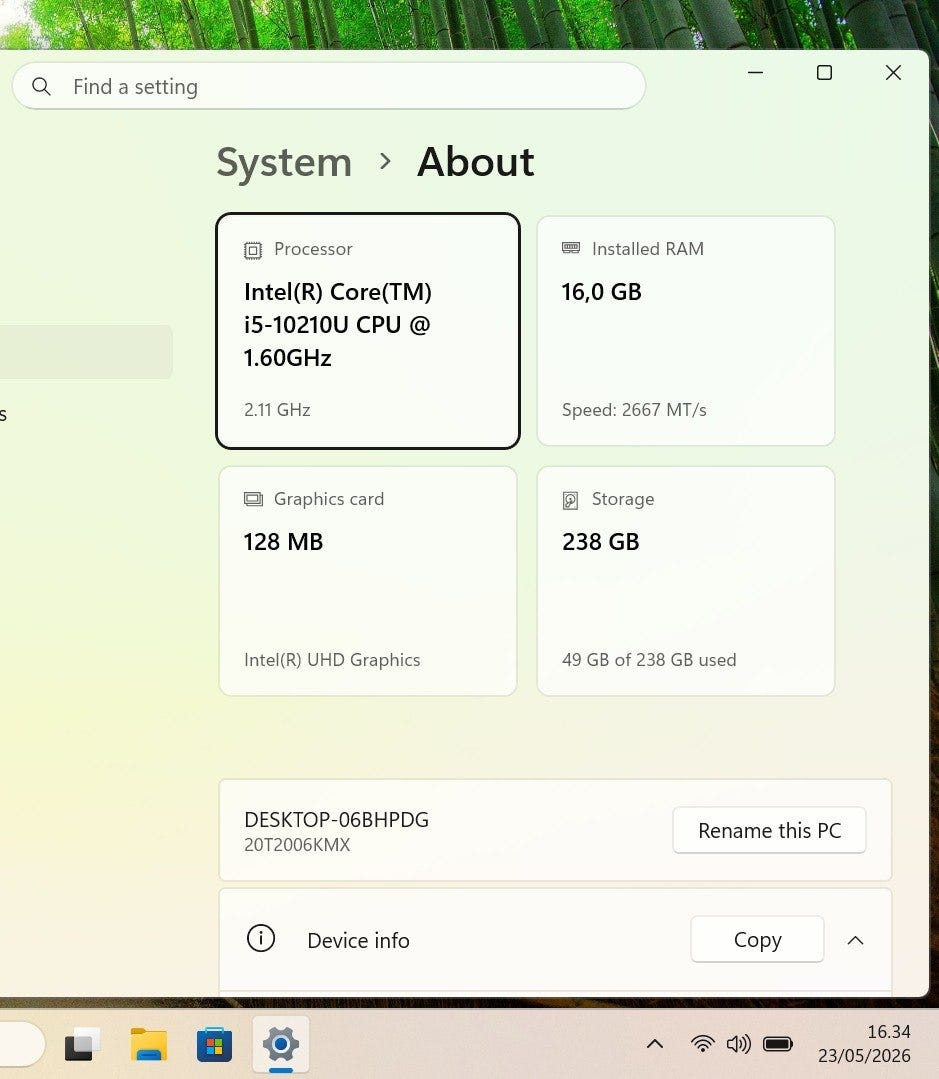Click the highlighted sidebar item

(x=86, y=352)
